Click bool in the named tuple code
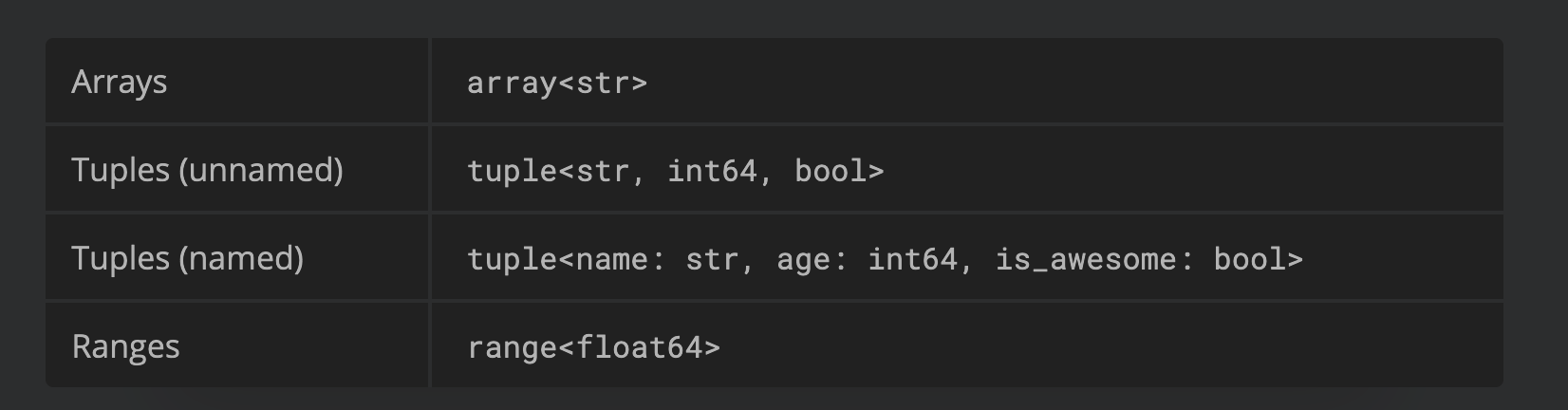Screen dimensions: 1568x410 click(x=1249, y=259)
